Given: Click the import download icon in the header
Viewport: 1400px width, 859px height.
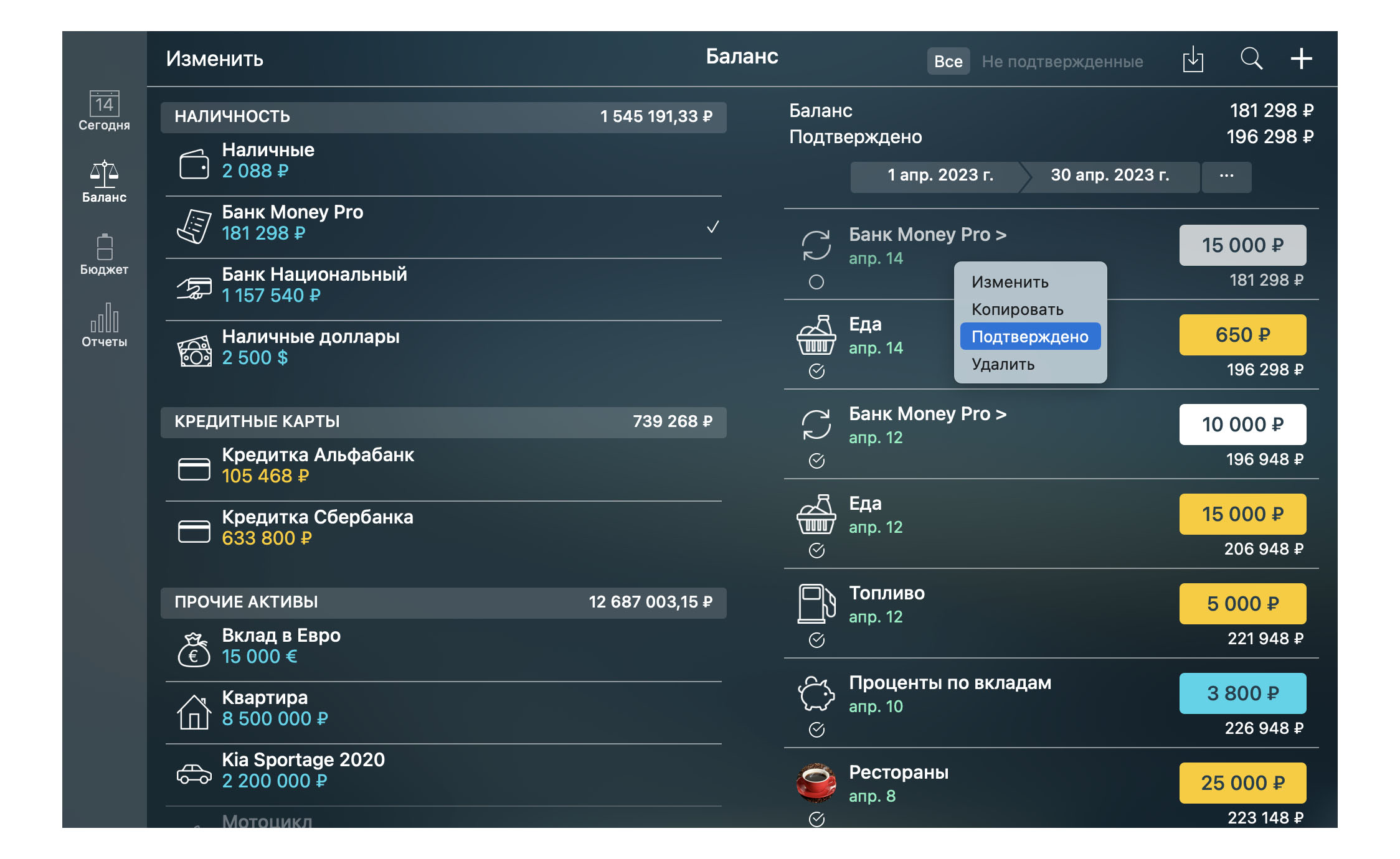Looking at the screenshot, I should (x=1193, y=59).
